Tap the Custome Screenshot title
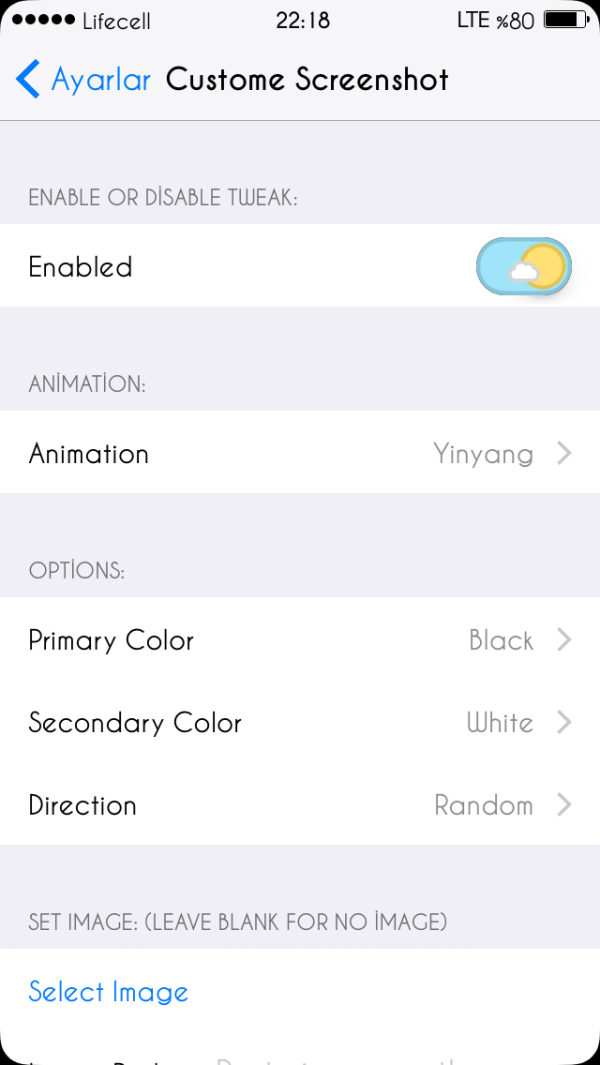The width and height of the screenshot is (600, 1065). click(x=307, y=79)
